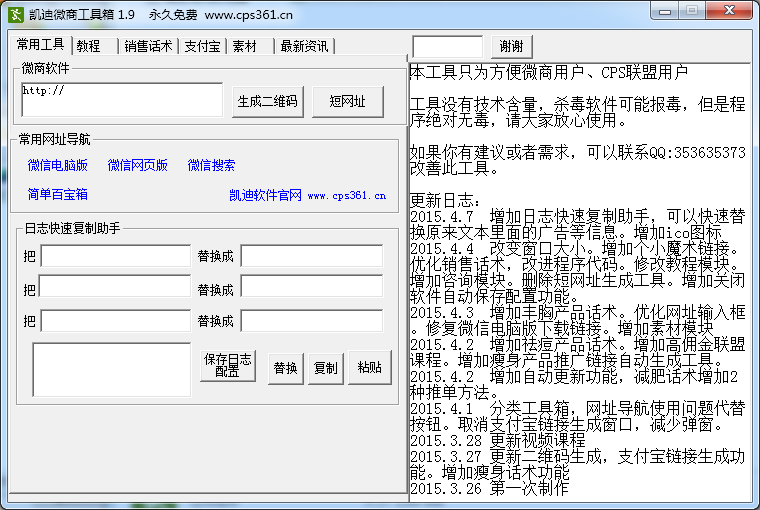
Task: Open the 销售话术 tab
Action: [x=148, y=46]
